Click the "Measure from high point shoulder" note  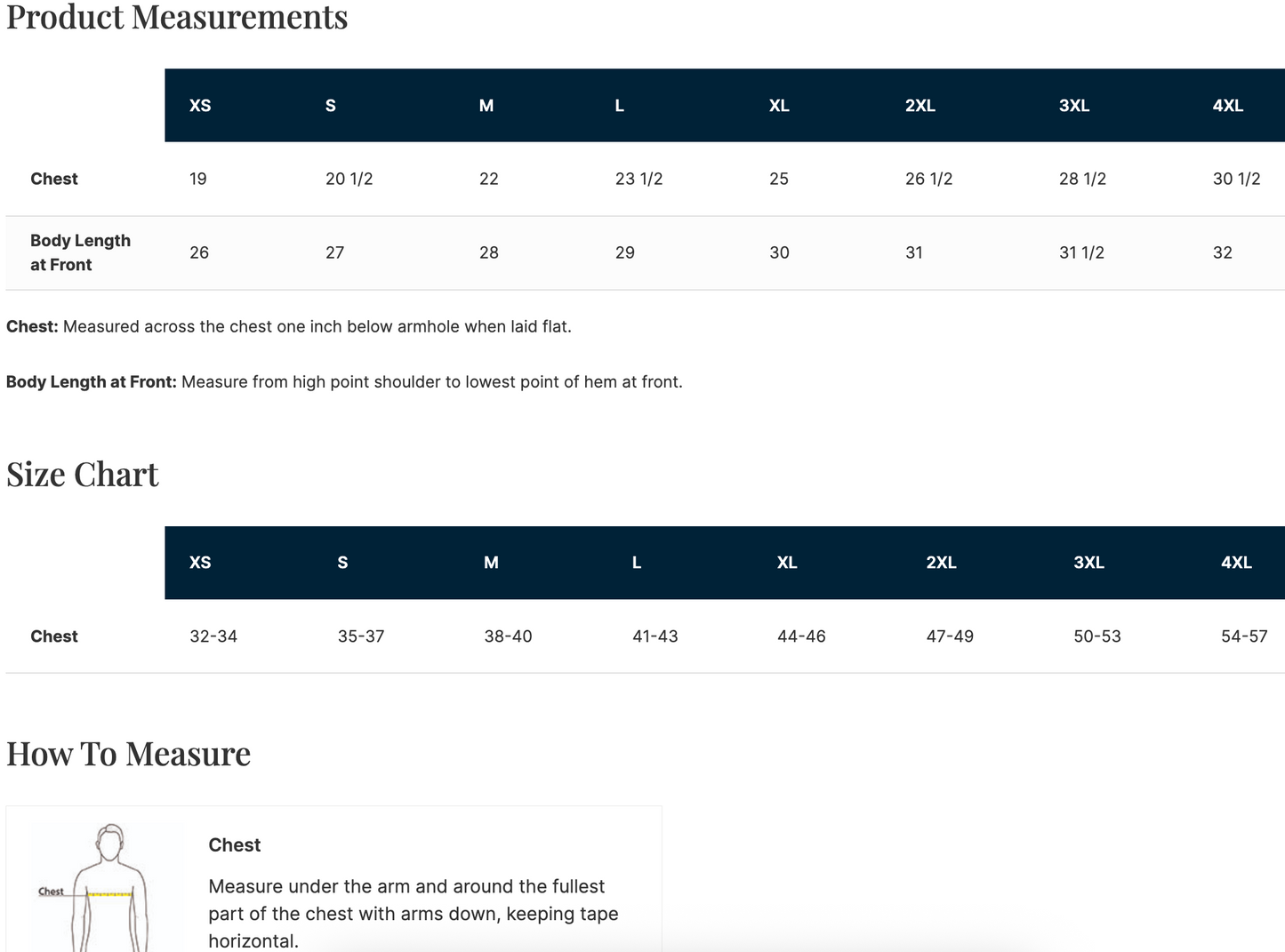tap(431, 382)
